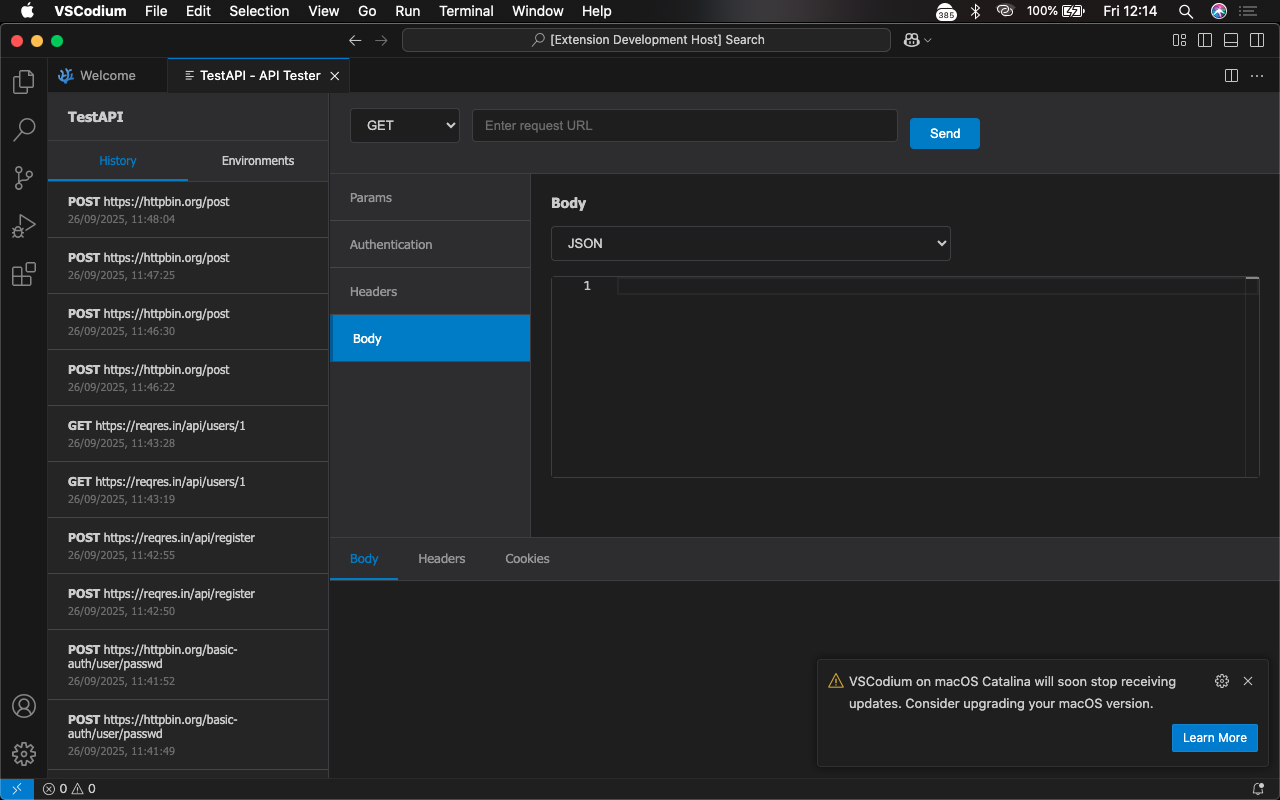Go forward with the navigation arrow
1280x800 pixels.
click(381, 40)
